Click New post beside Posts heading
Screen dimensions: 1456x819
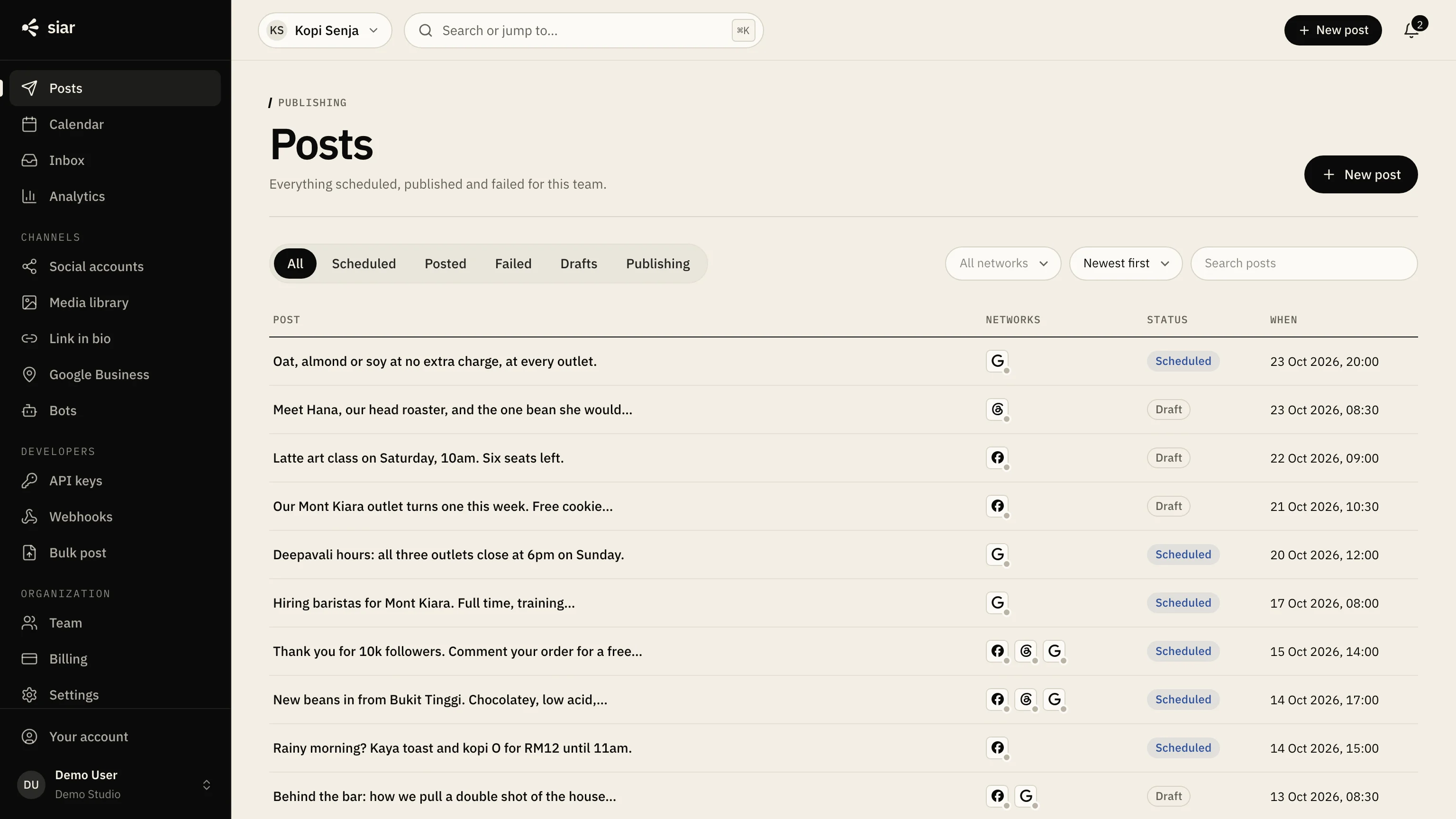[1360, 174]
